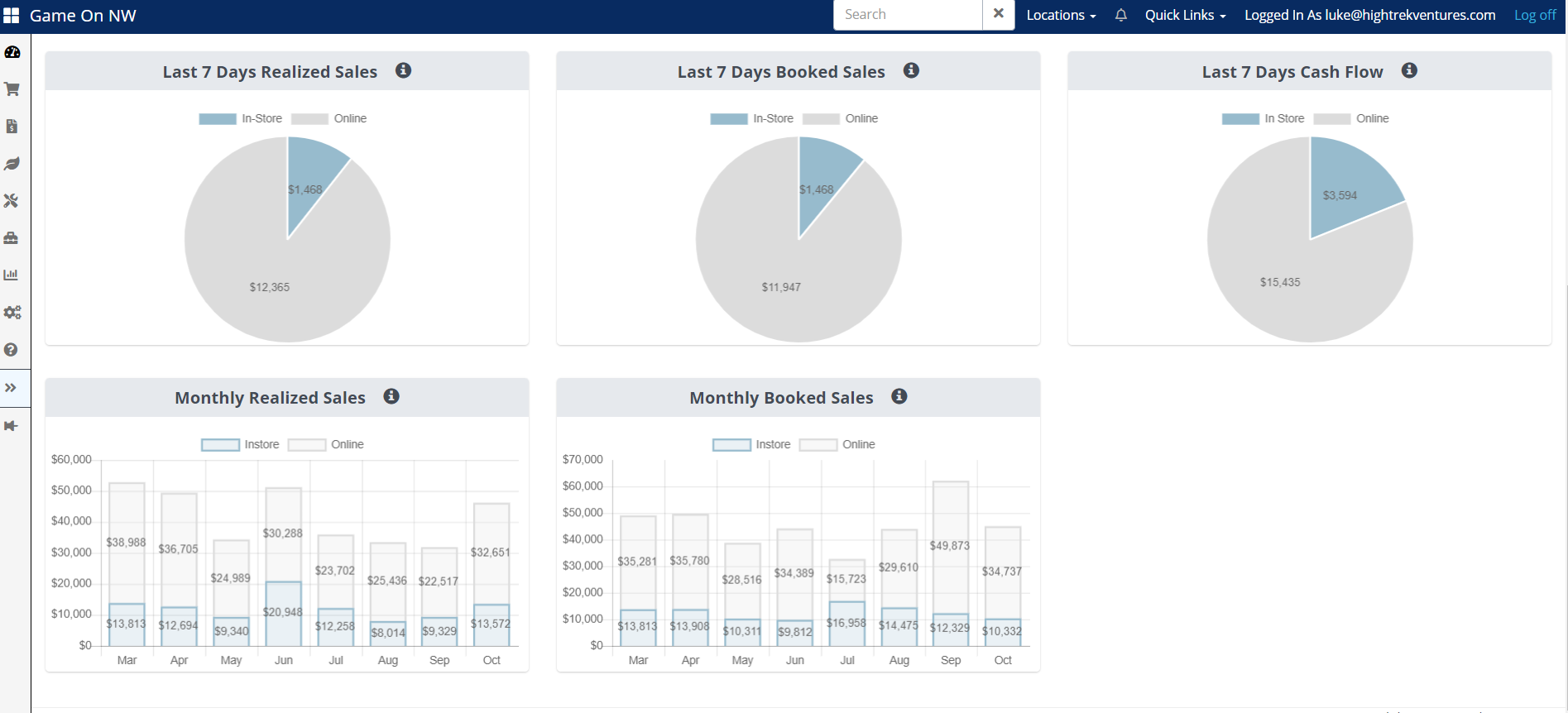Toggle Online legend in Booked Sales pie

click(841, 118)
